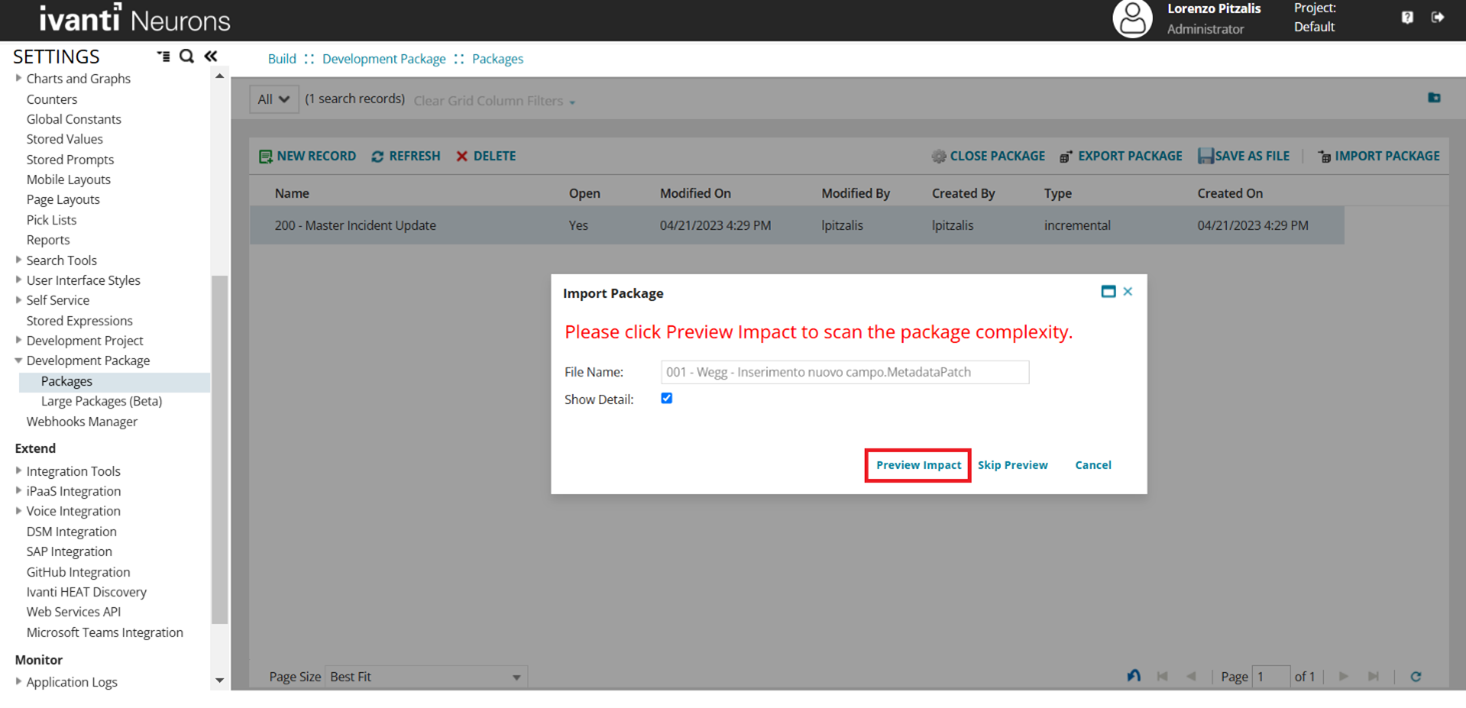Click sidebar scrollbar up arrow
Image resolution: width=1466 pixels, height=708 pixels.
pyautogui.click(x=220, y=77)
